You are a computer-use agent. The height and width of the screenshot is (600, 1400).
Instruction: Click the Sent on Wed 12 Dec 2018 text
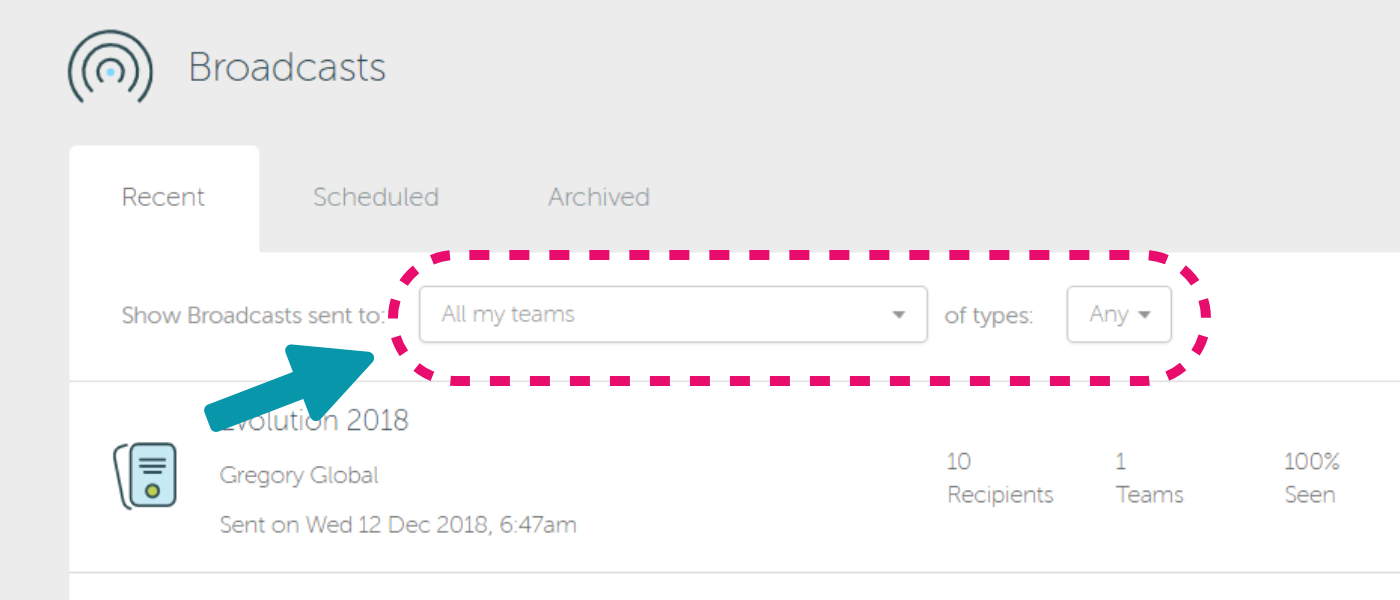pos(398,524)
